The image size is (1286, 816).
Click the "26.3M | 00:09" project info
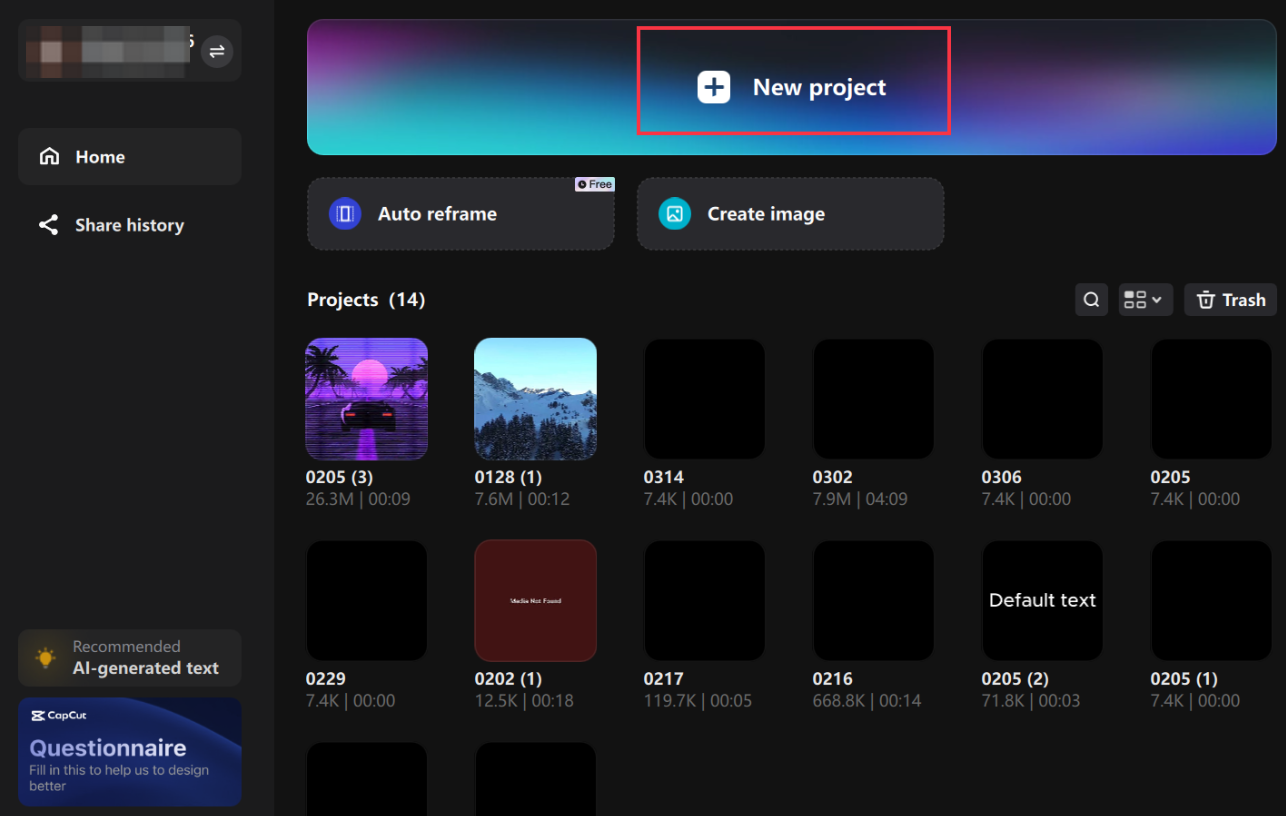coord(358,499)
